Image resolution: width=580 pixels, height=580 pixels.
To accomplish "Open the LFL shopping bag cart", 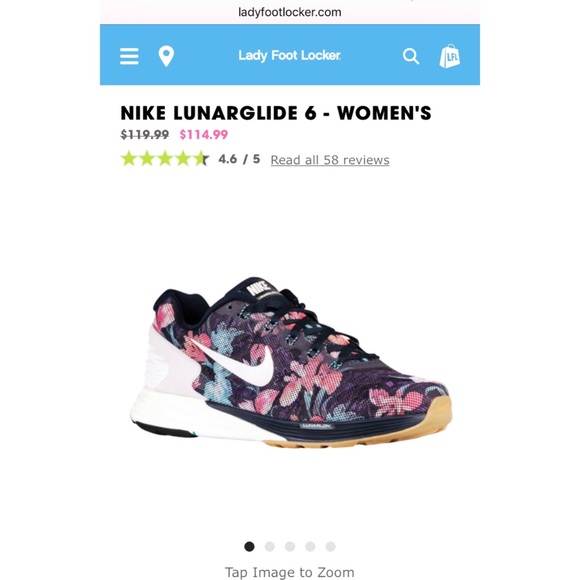I will pos(449,56).
